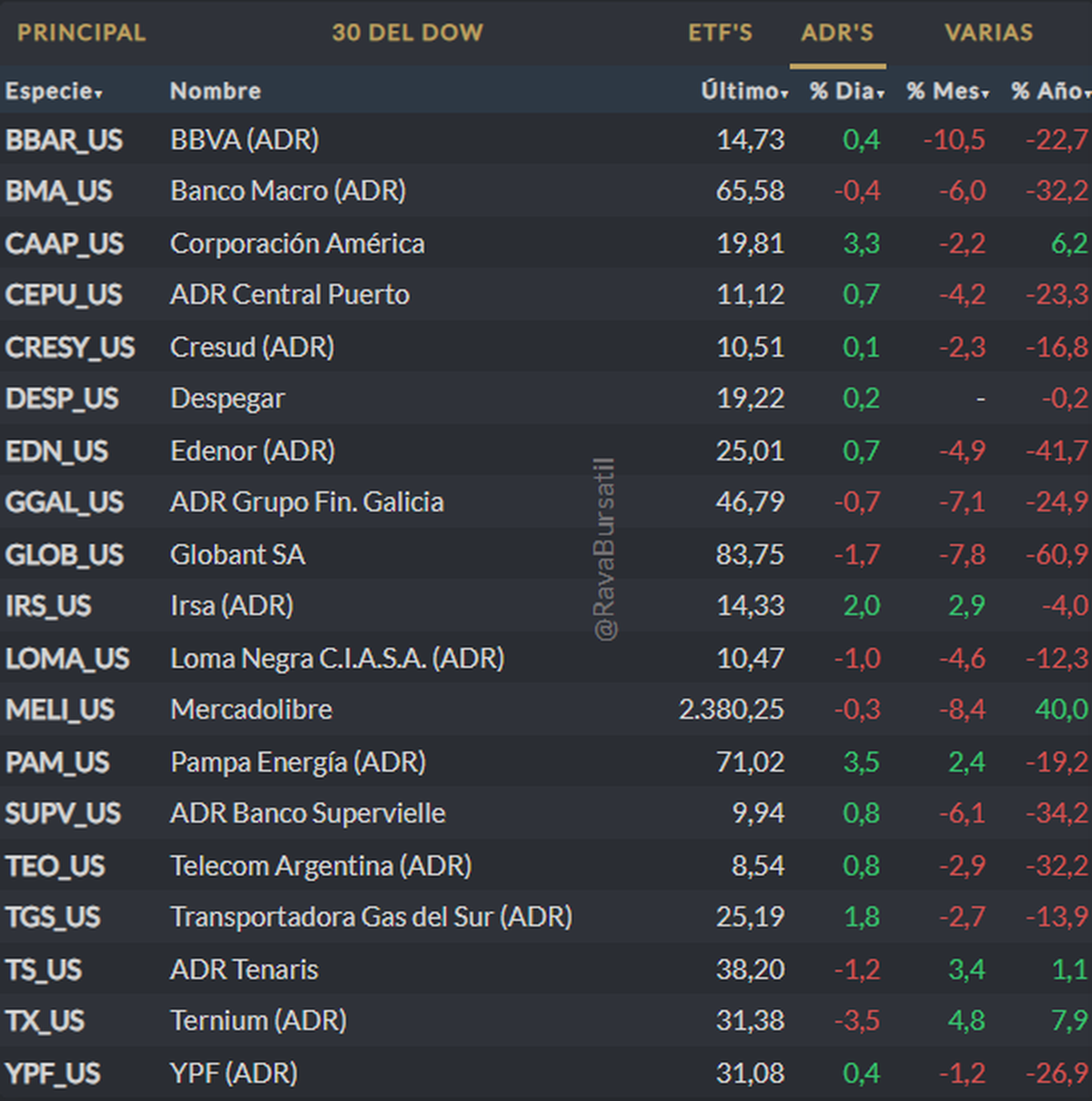
Task: Open the 30 DEL DOW tab
Action: [407, 33]
